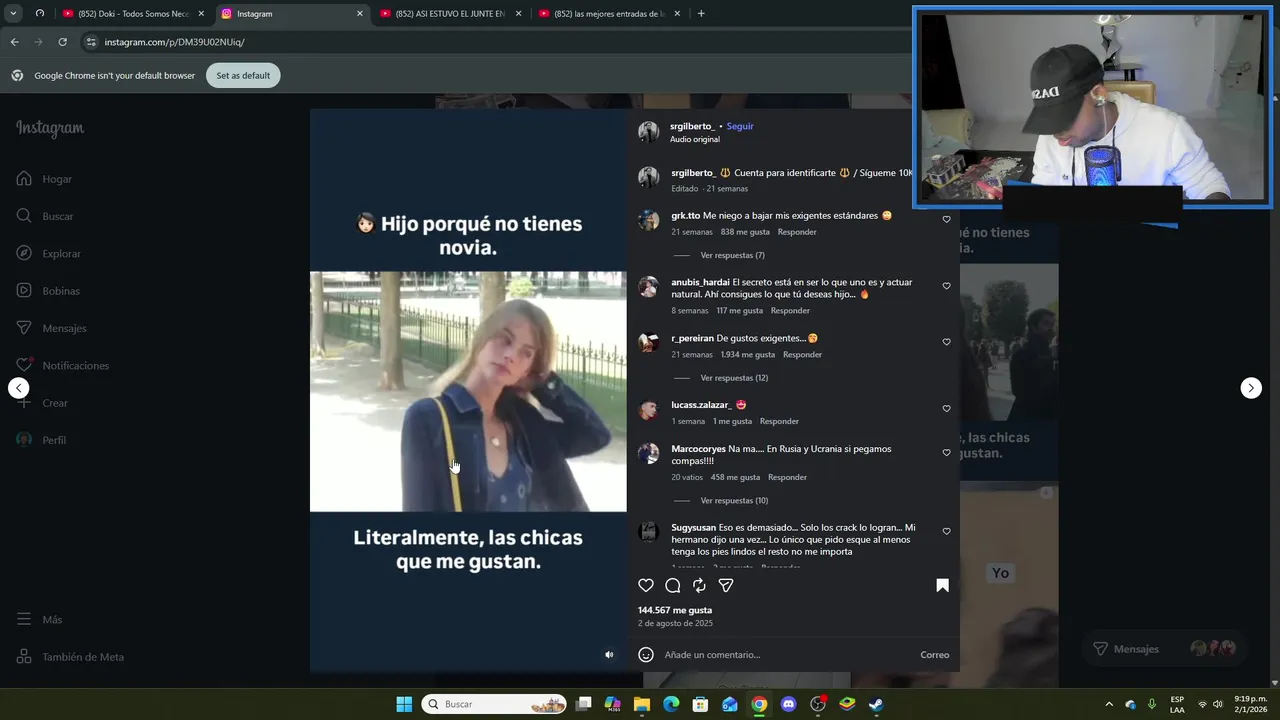This screenshot has width=1280, height=720.
Task: Open Explorar in Instagram sidebar
Action: 48,254
